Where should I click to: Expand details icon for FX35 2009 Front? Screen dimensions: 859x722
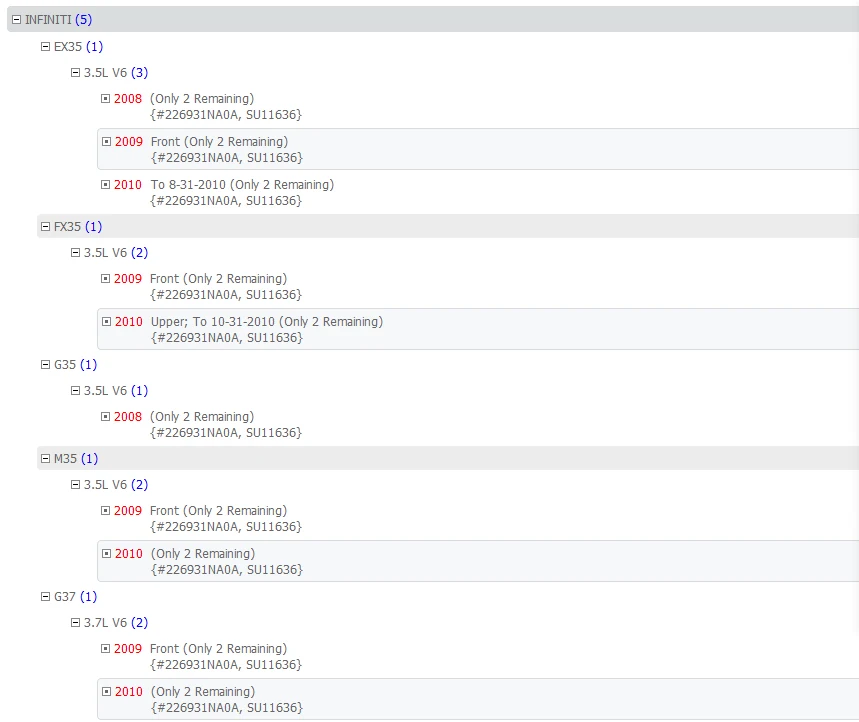pyautogui.click(x=106, y=279)
